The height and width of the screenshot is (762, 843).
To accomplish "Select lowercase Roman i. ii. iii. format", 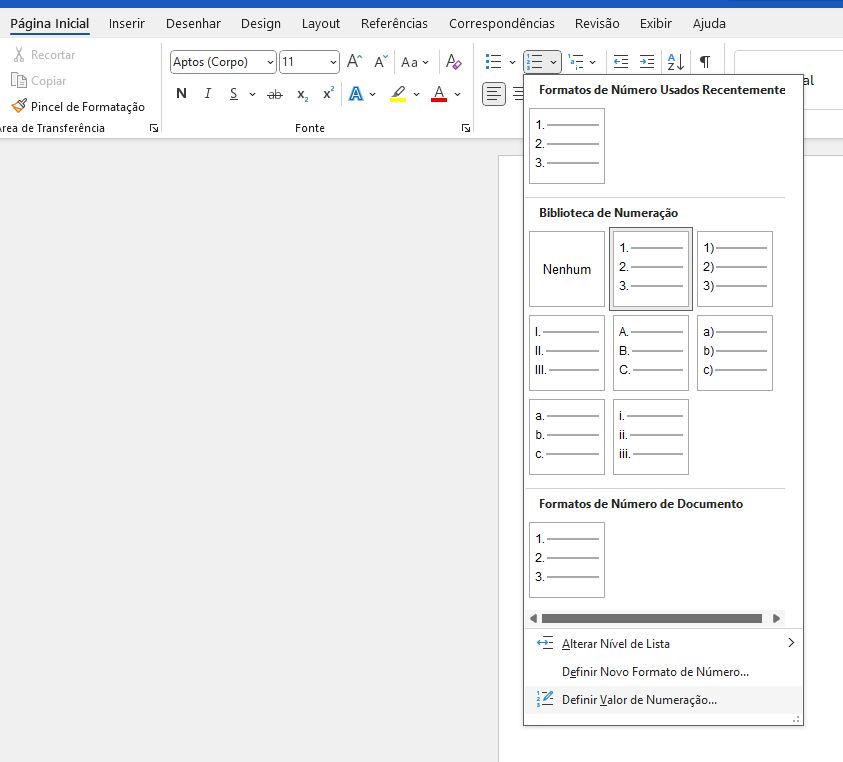I will coord(651,437).
